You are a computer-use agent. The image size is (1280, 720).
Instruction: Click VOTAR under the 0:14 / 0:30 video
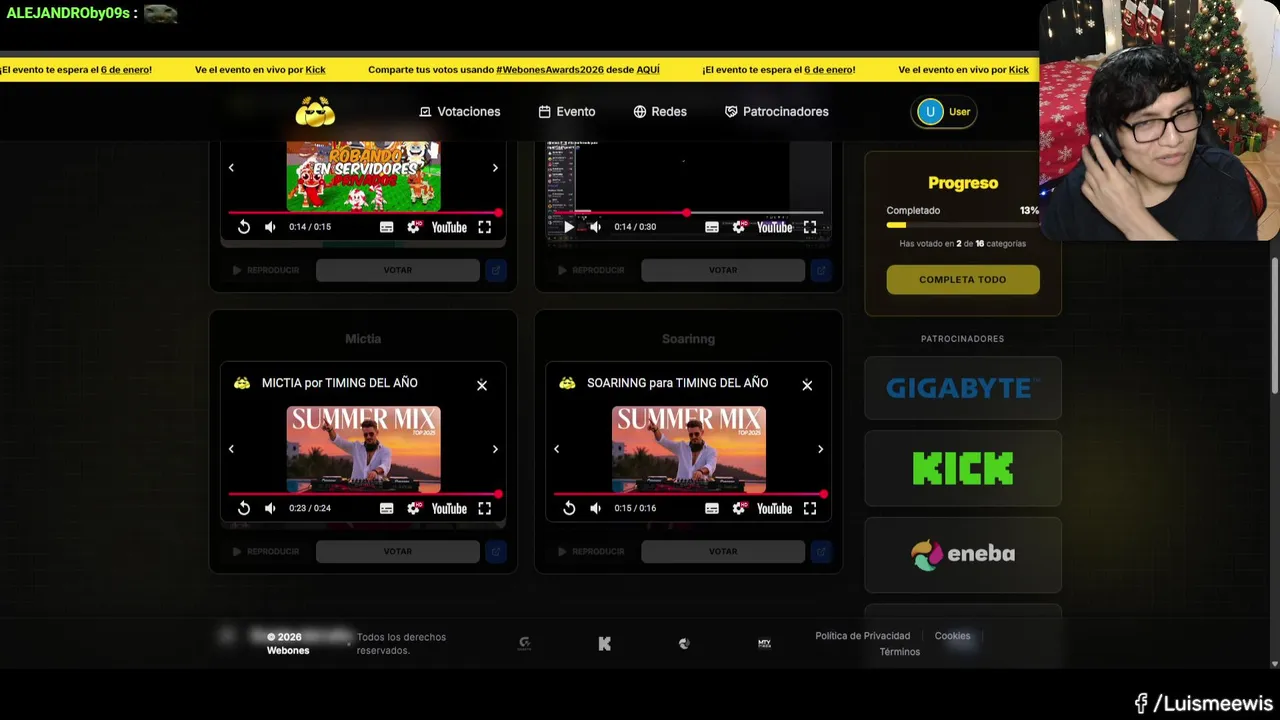point(723,270)
